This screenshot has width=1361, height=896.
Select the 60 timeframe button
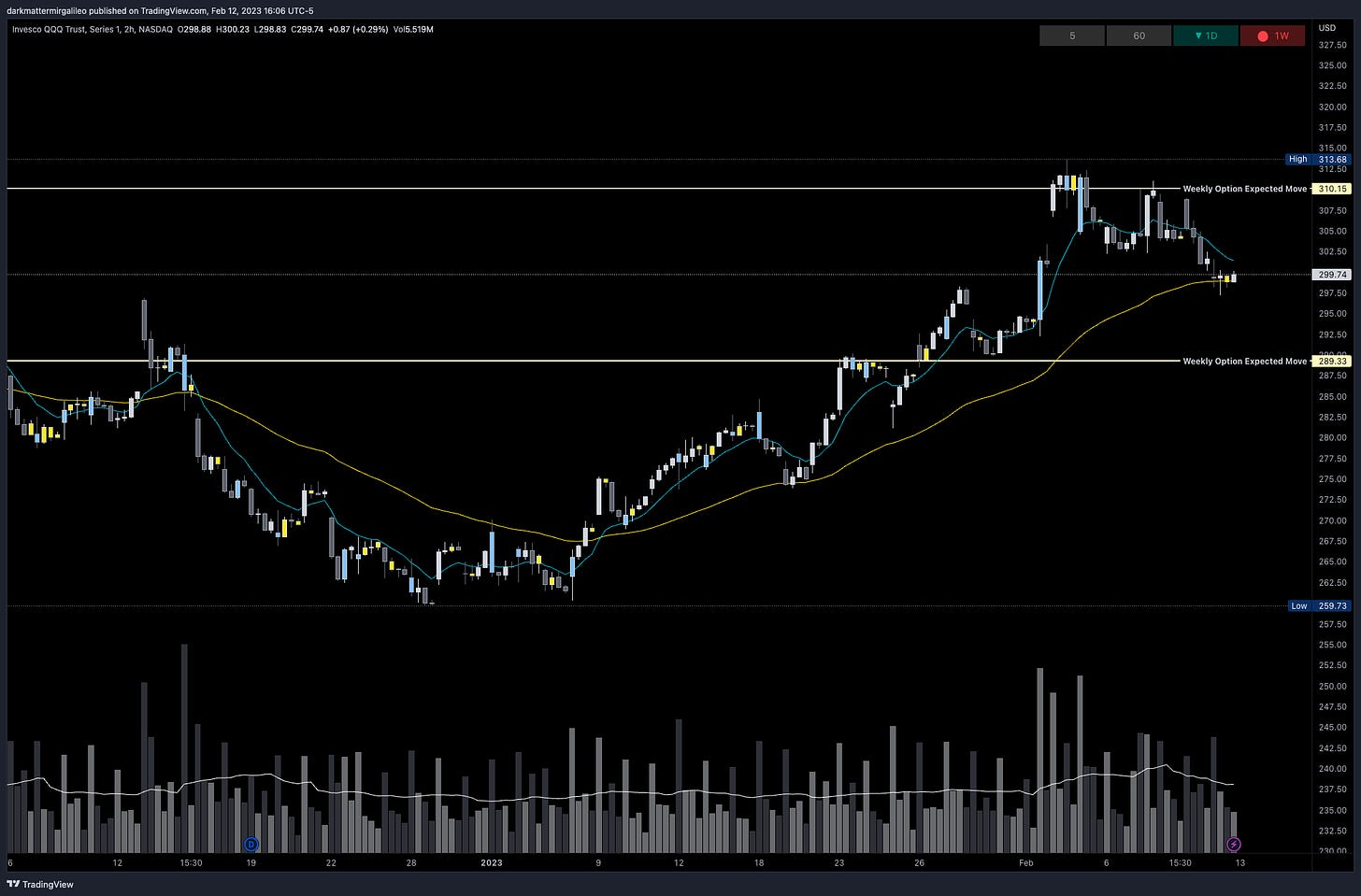[1139, 36]
